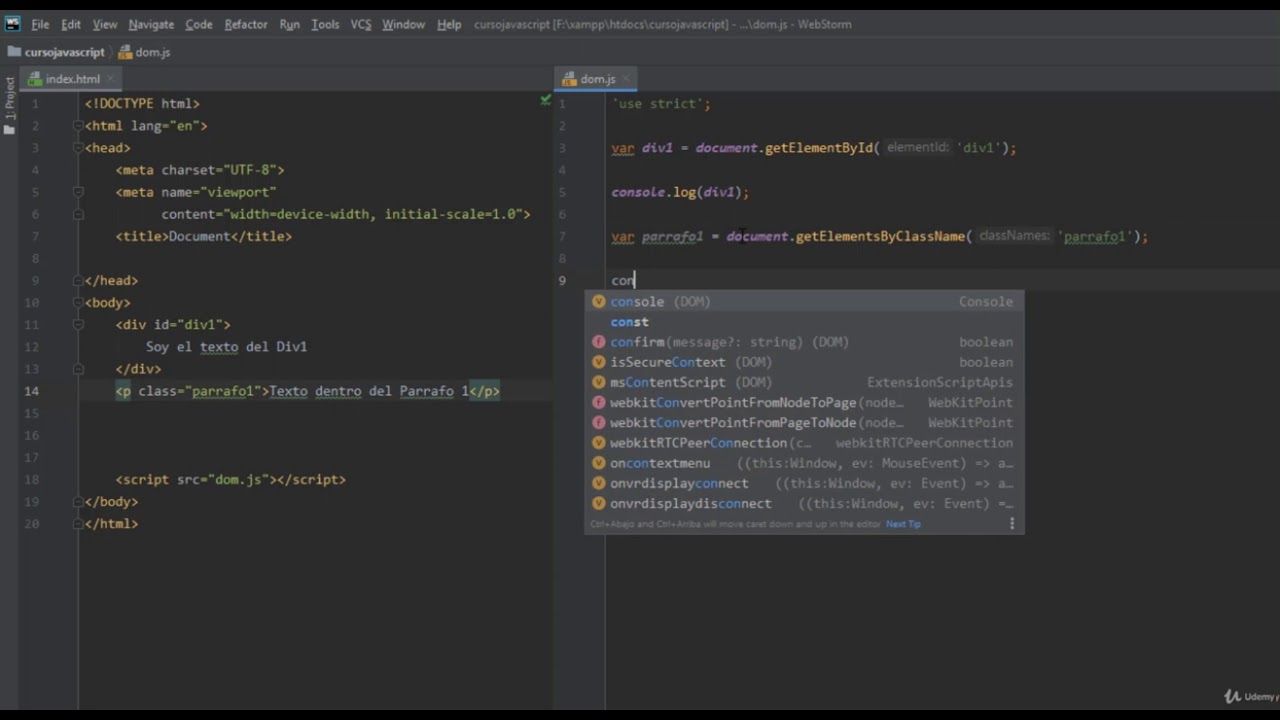Open the Refactor menu
1280x720 pixels.
[246, 24]
